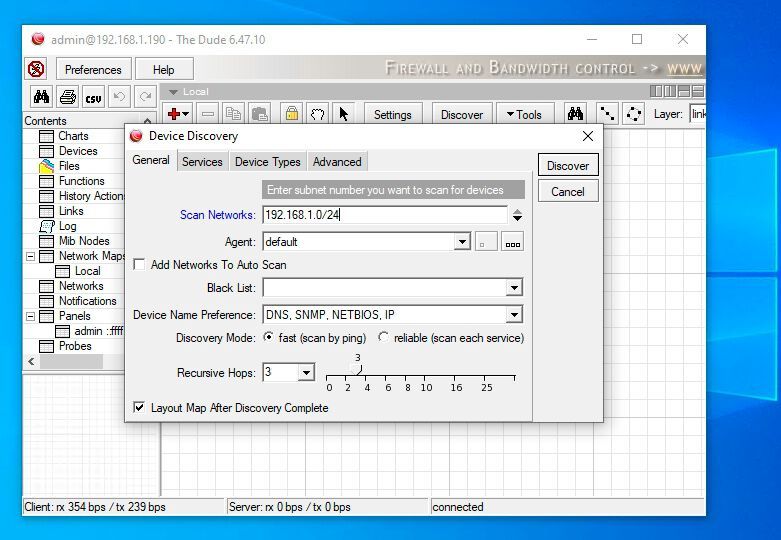This screenshot has width=781, height=540.
Task: Expand the Black List dropdown
Action: [x=513, y=288]
